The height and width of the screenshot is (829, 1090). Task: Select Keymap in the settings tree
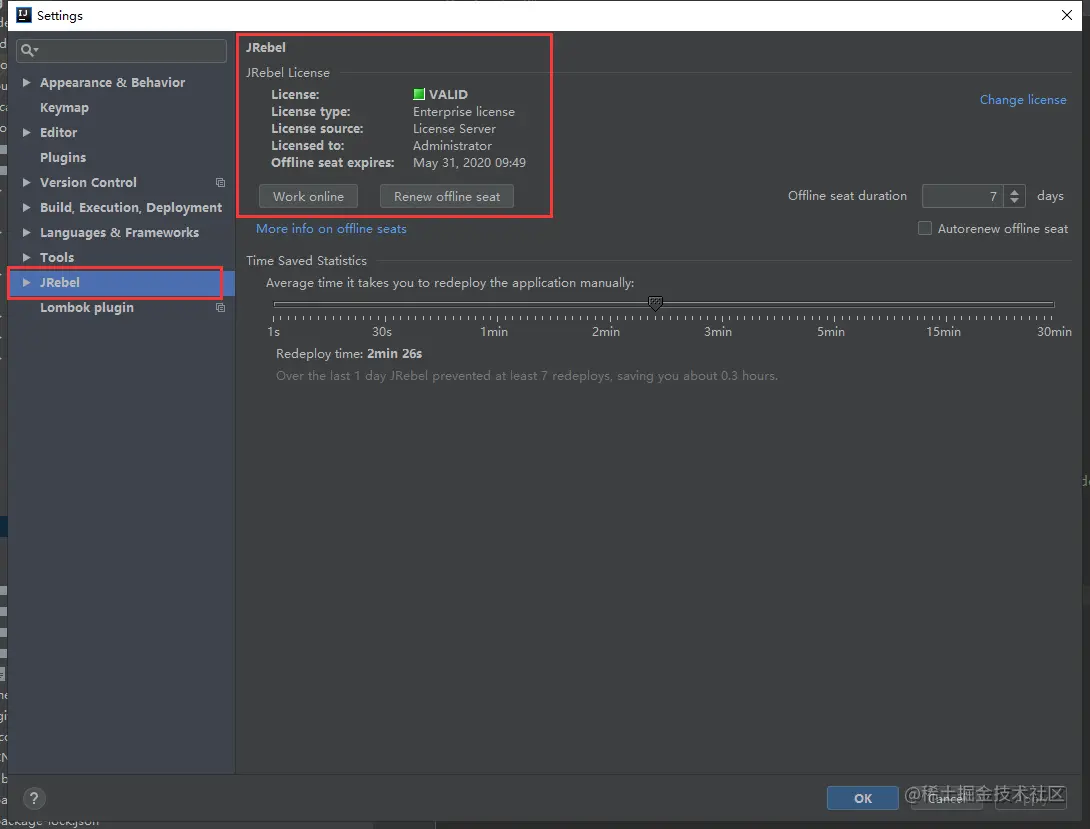click(x=64, y=108)
